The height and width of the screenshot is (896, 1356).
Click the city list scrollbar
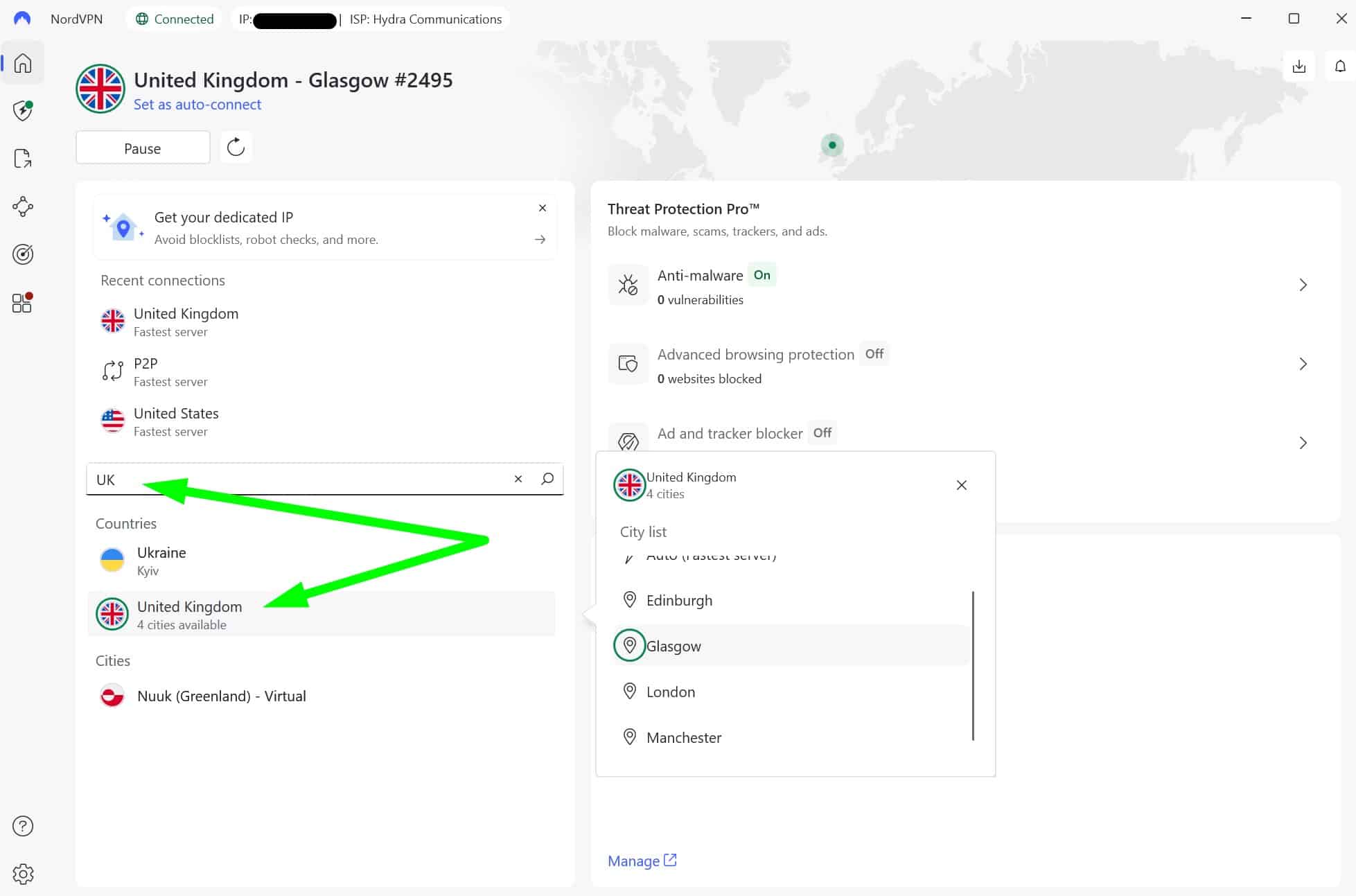(x=973, y=665)
